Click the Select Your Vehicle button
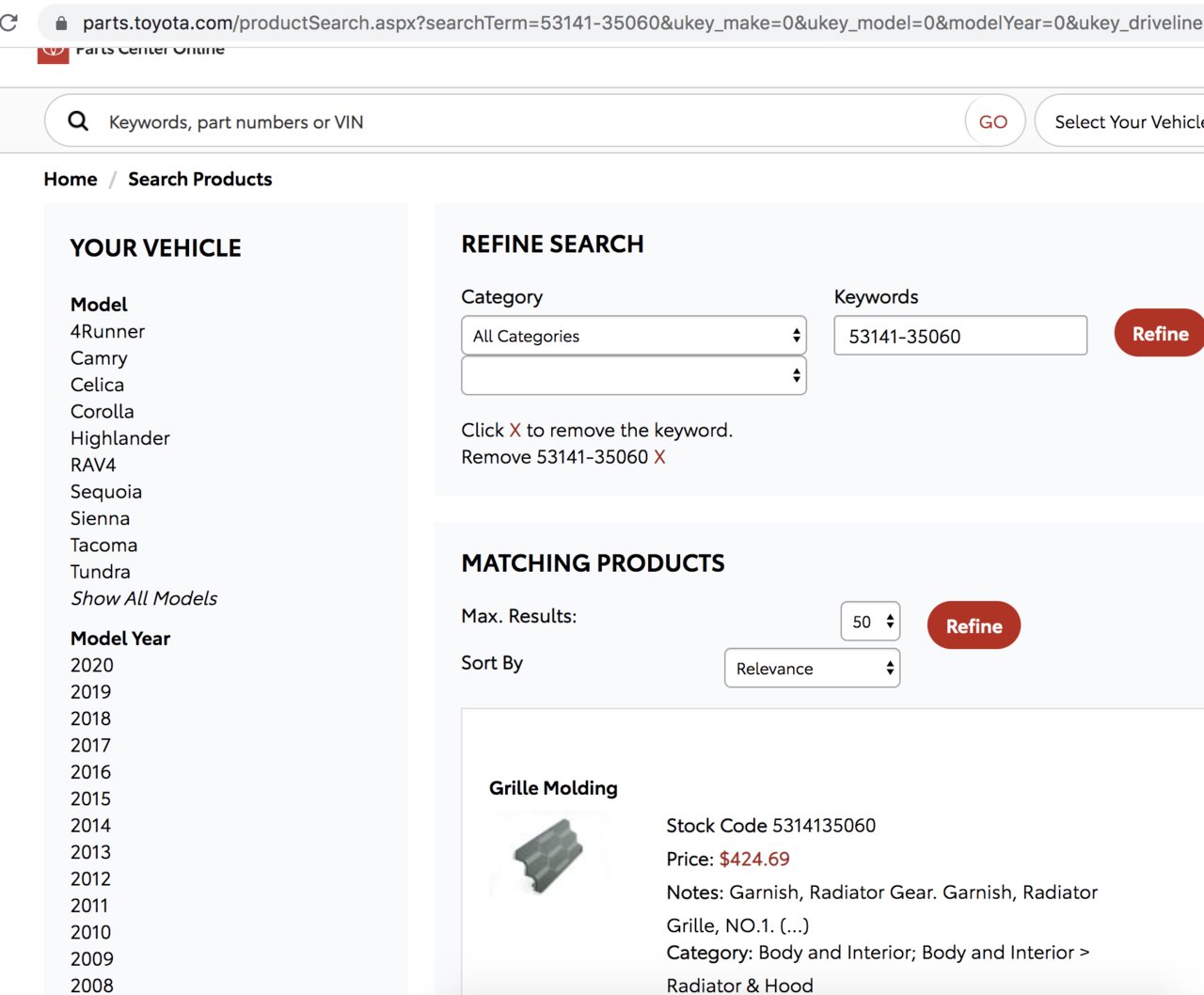Screen dimensions: 1204x995 pyautogui.click(x=1119, y=121)
